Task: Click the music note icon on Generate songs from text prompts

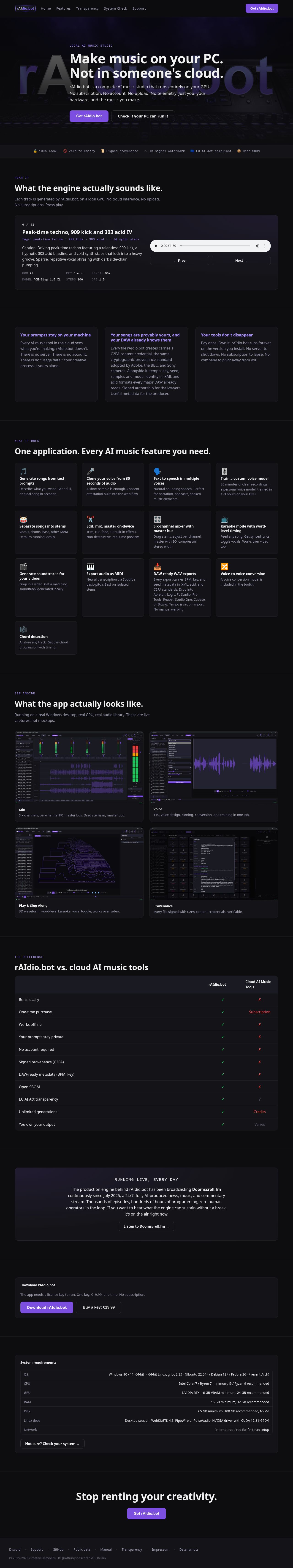Action: 23,471
